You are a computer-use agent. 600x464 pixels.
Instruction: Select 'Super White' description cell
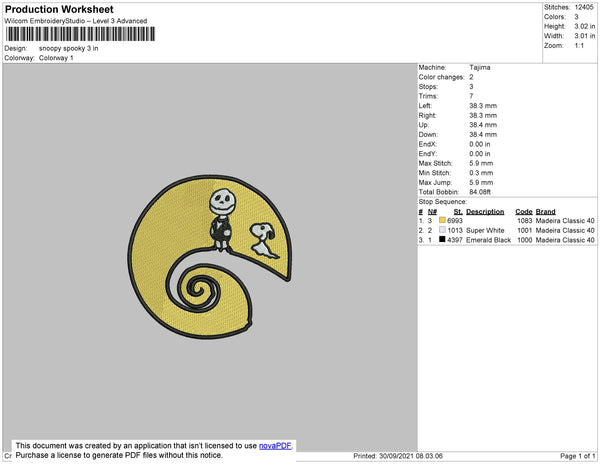tap(485, 230)
